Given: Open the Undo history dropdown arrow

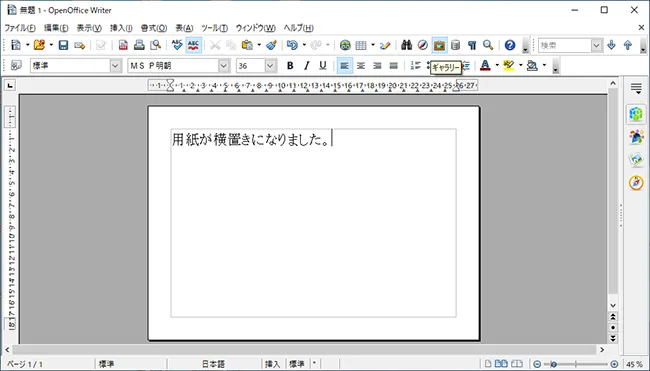Looking at the screenshot, I should pyautogui.click(x=304, y=45).
